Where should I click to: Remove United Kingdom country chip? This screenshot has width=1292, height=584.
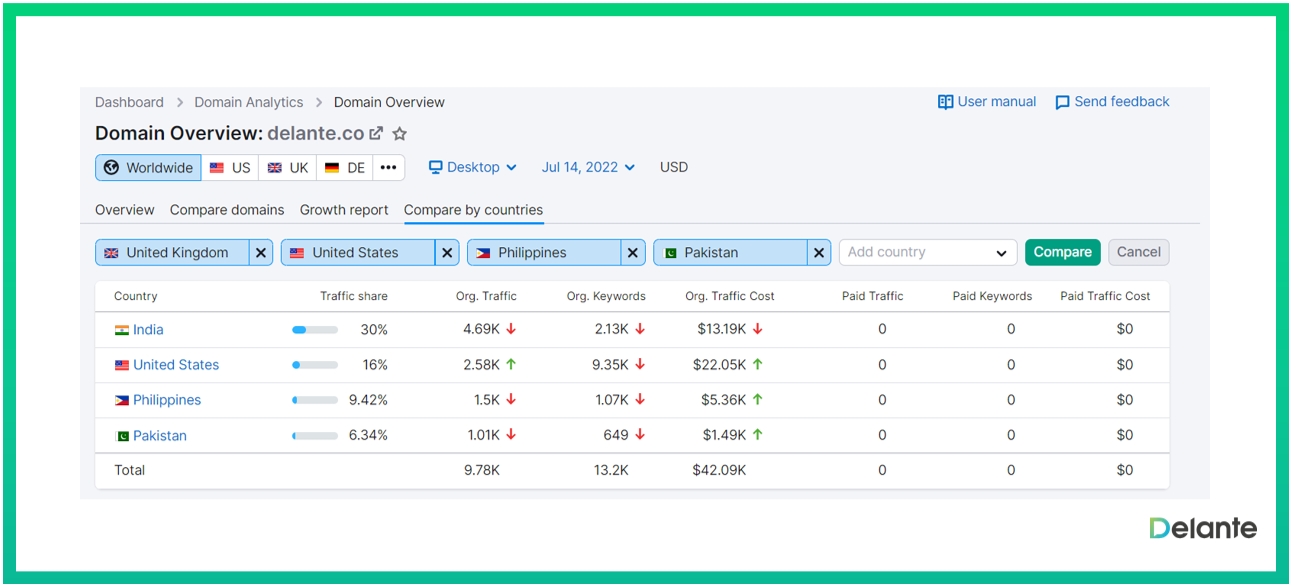pyautogui.click(x=261, y=253)
